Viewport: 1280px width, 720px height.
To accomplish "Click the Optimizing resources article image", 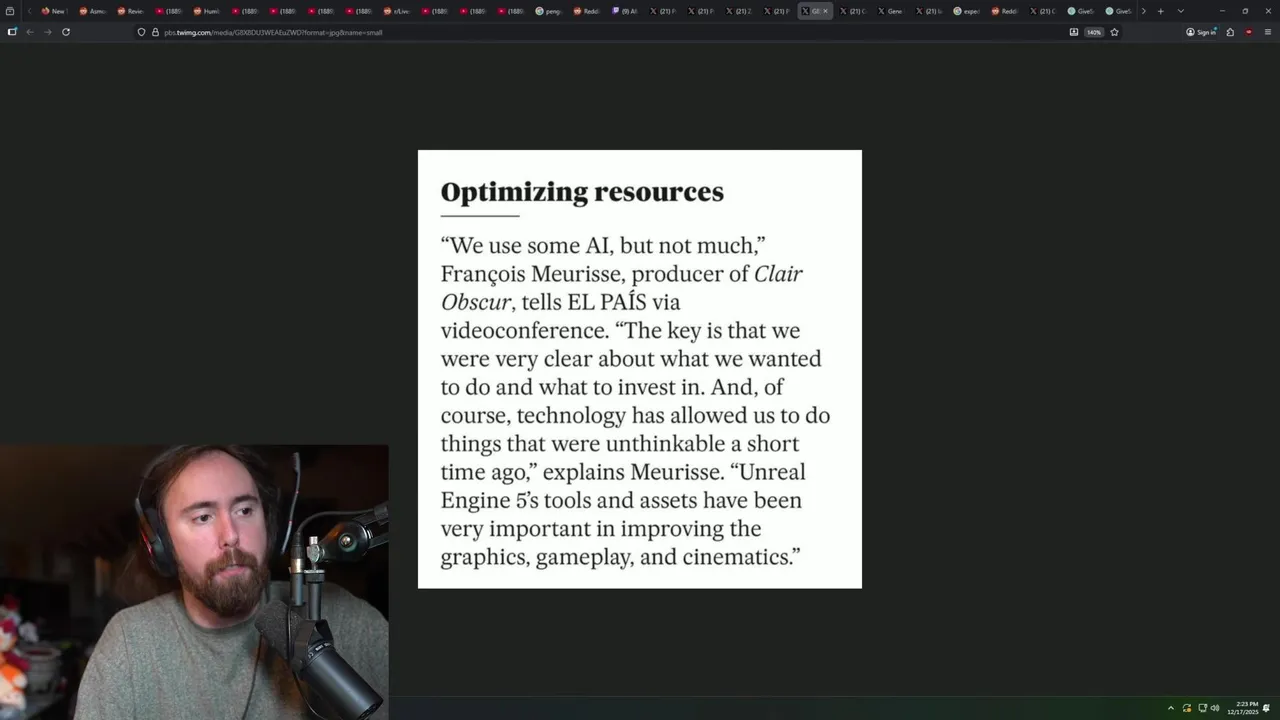I will [x=640, y=369].
